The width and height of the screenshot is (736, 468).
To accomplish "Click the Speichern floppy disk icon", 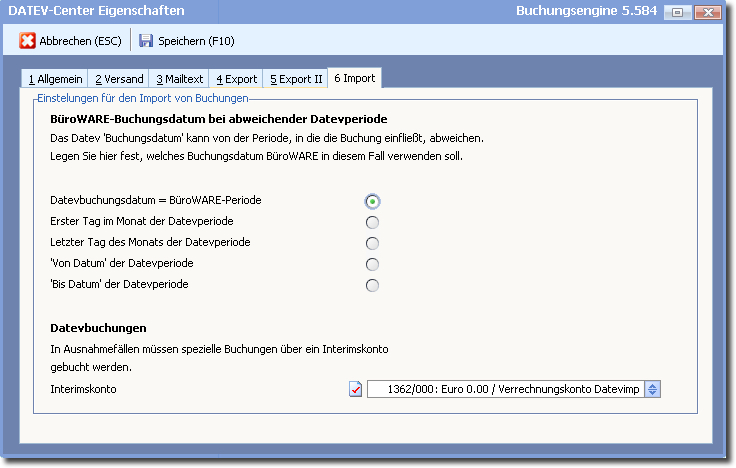I will pos(146,41).
